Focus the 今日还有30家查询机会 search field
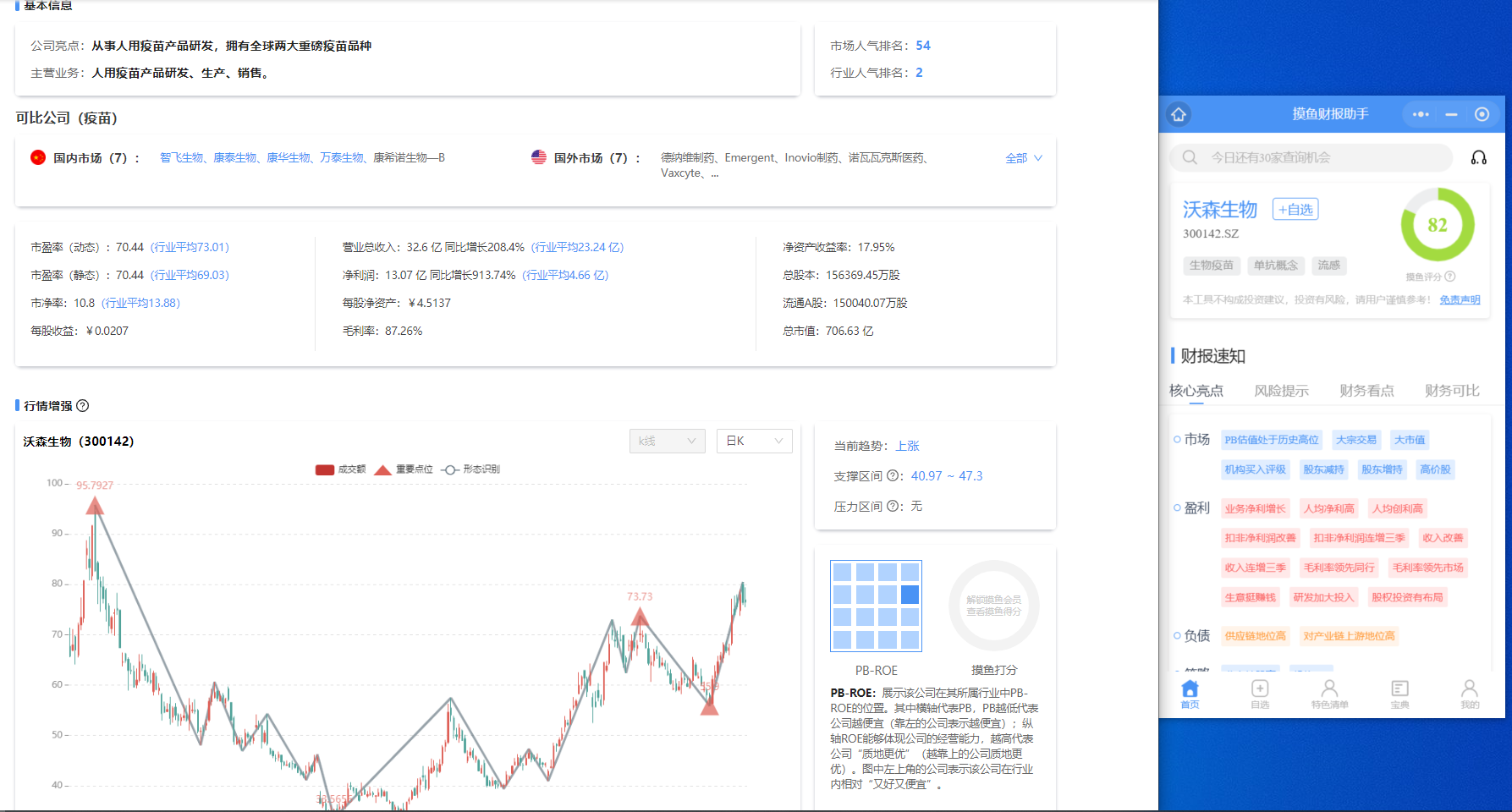Screen dimensions: 1512x812 pos(1311,157)
